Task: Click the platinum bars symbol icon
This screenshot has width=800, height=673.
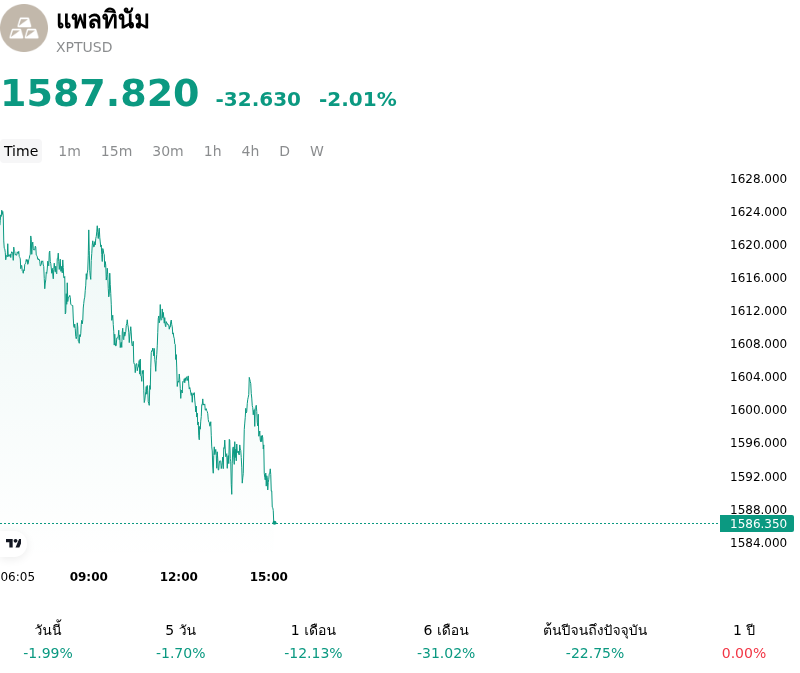Action: tap(23, 28)
